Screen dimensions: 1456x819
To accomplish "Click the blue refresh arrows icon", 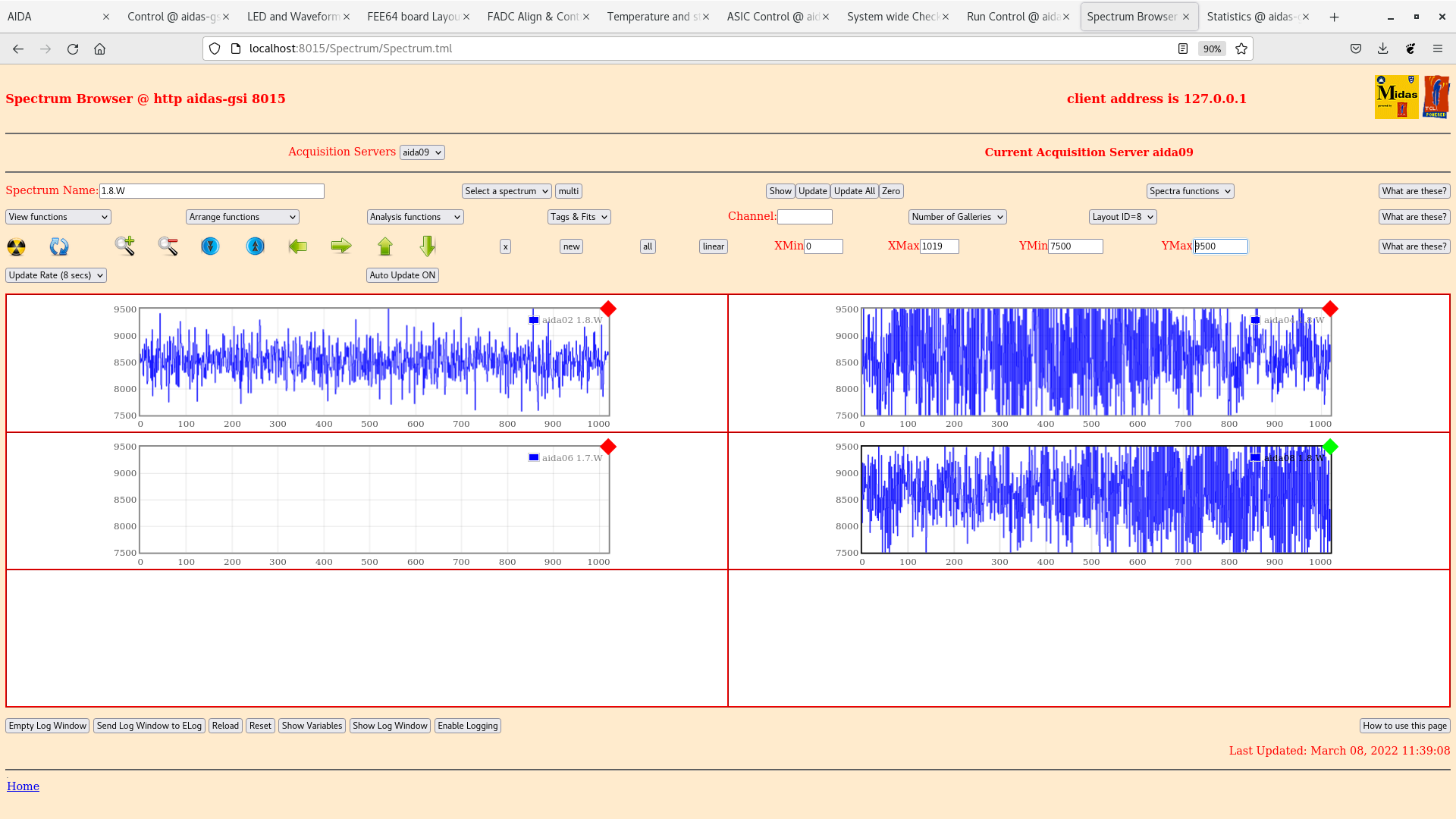I will click(x=59, y=246).
